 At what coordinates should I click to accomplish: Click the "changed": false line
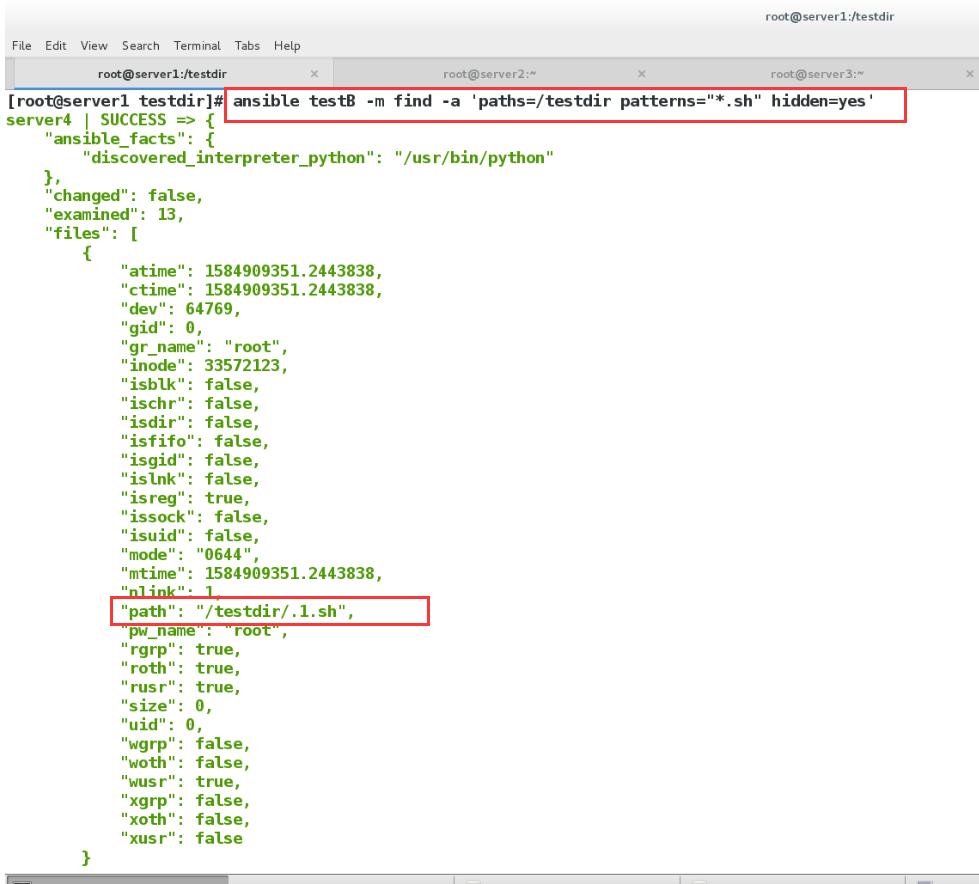[124, 195]
